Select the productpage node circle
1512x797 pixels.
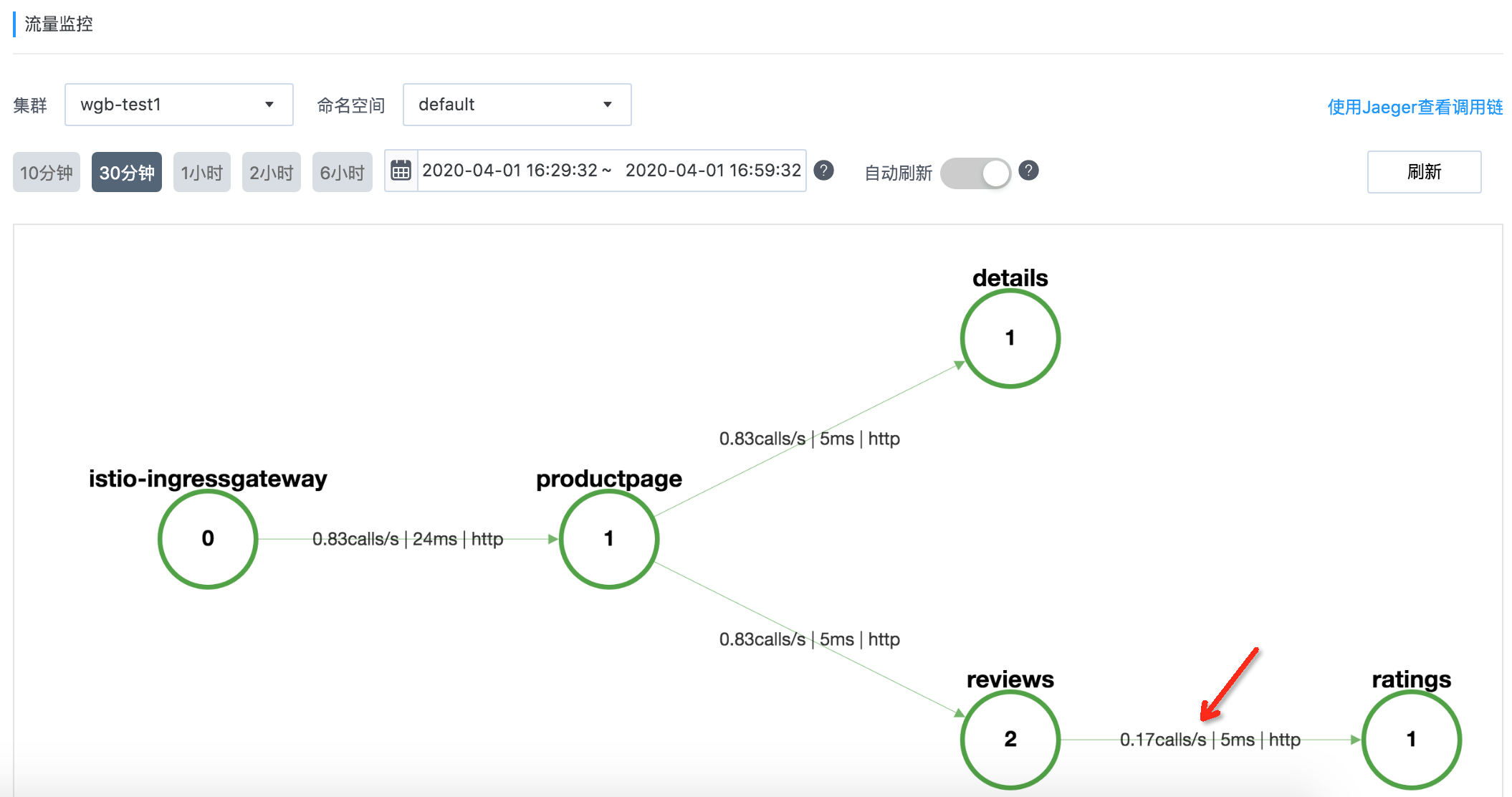(x=608, y=538)
